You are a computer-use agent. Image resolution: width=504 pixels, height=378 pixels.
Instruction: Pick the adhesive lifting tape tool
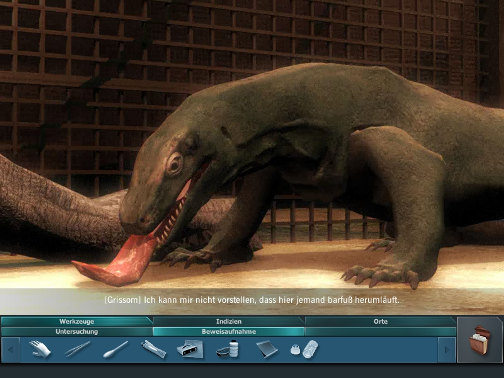(x=190, y=349)
